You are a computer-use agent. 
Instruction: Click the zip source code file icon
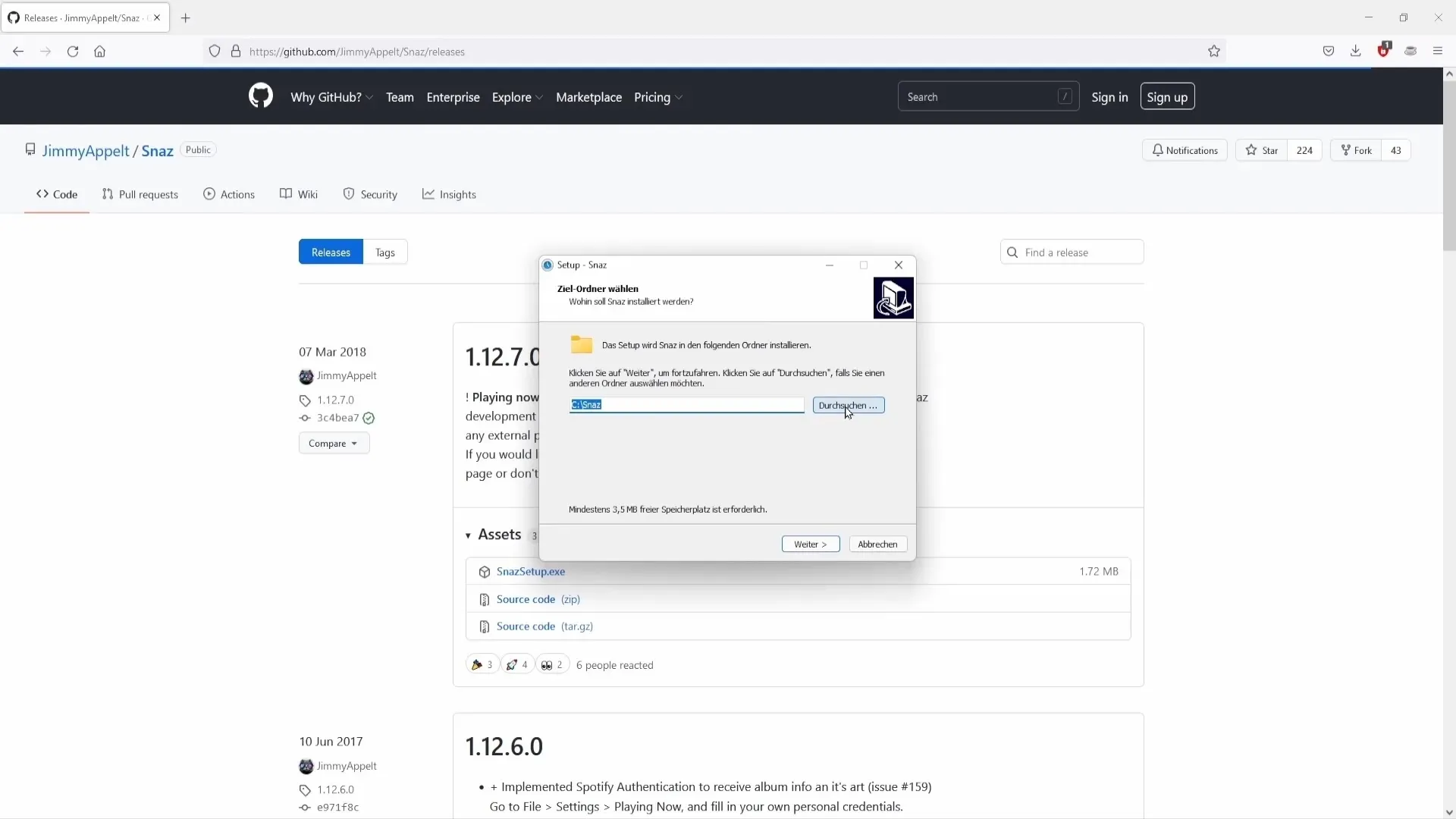tap(485, 600)
